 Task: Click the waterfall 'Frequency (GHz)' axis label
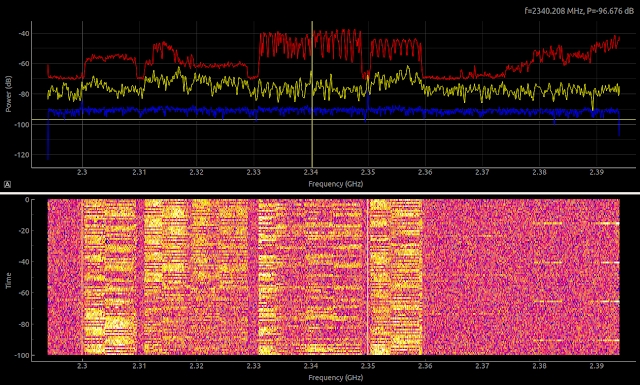coord(336,378)
